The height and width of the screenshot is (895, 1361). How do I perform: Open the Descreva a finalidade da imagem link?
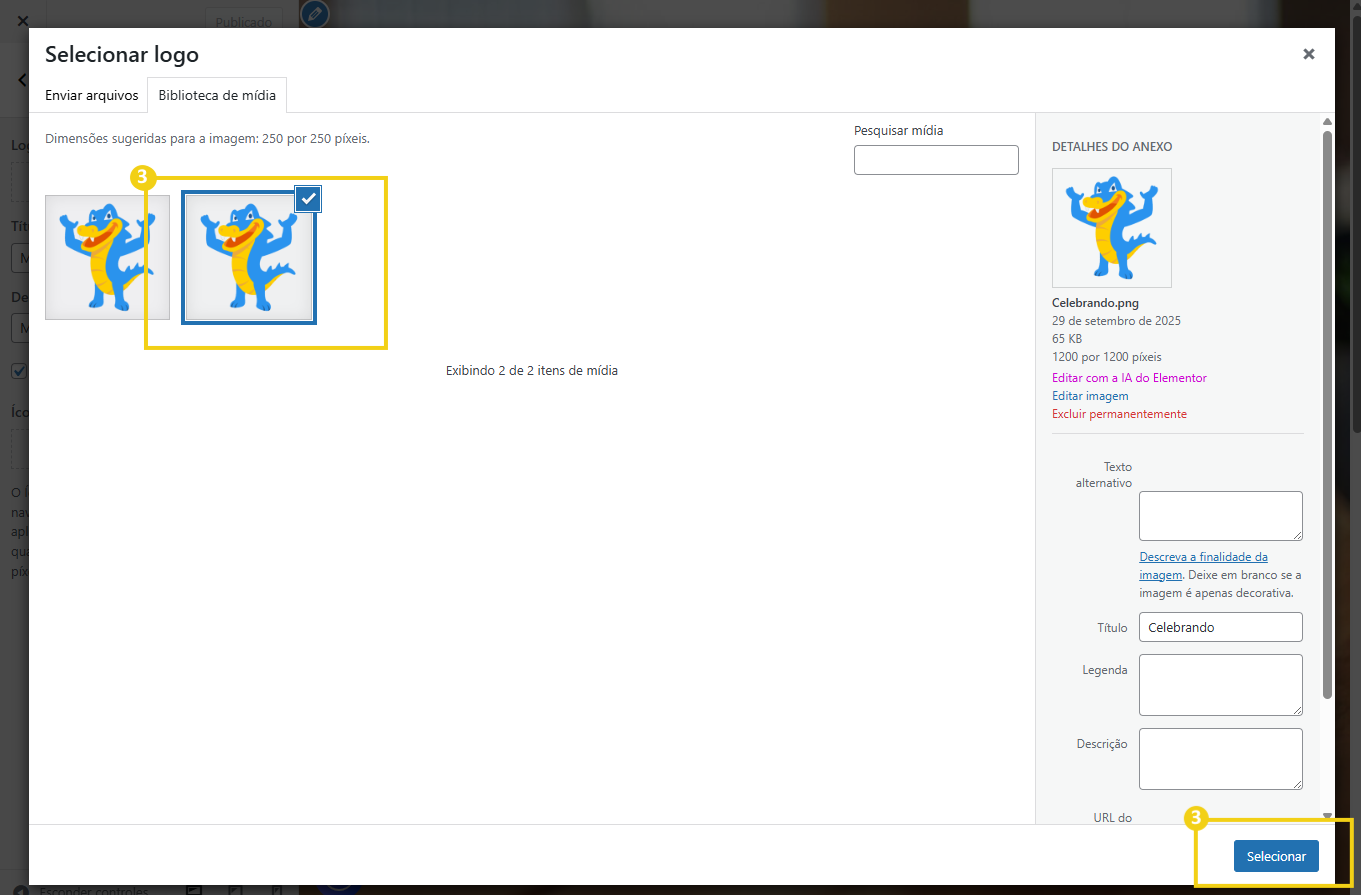coord(1203,557)
